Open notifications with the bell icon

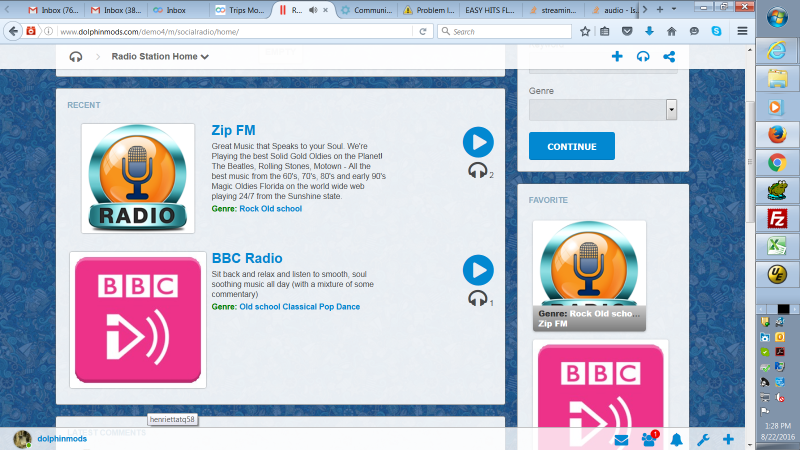click(x=677, y=440)
